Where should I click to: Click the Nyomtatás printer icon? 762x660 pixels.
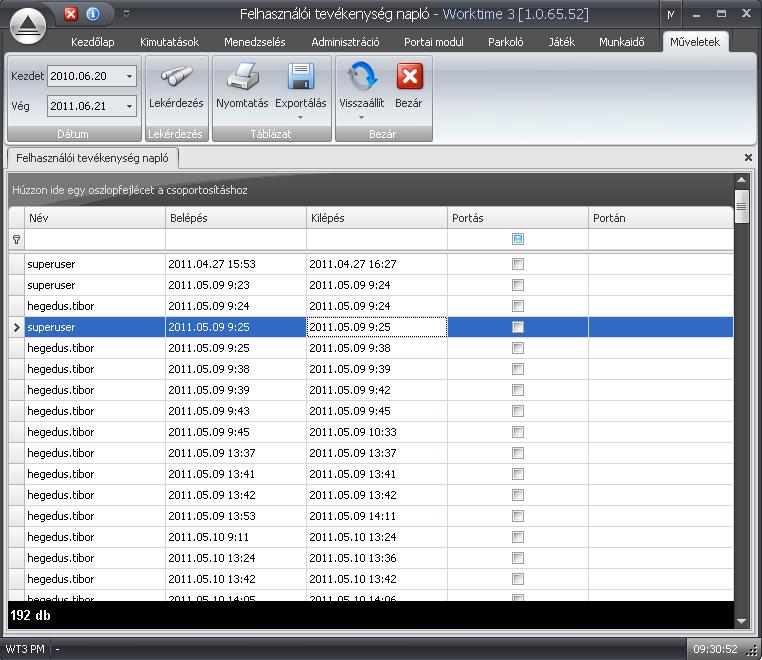242,76
